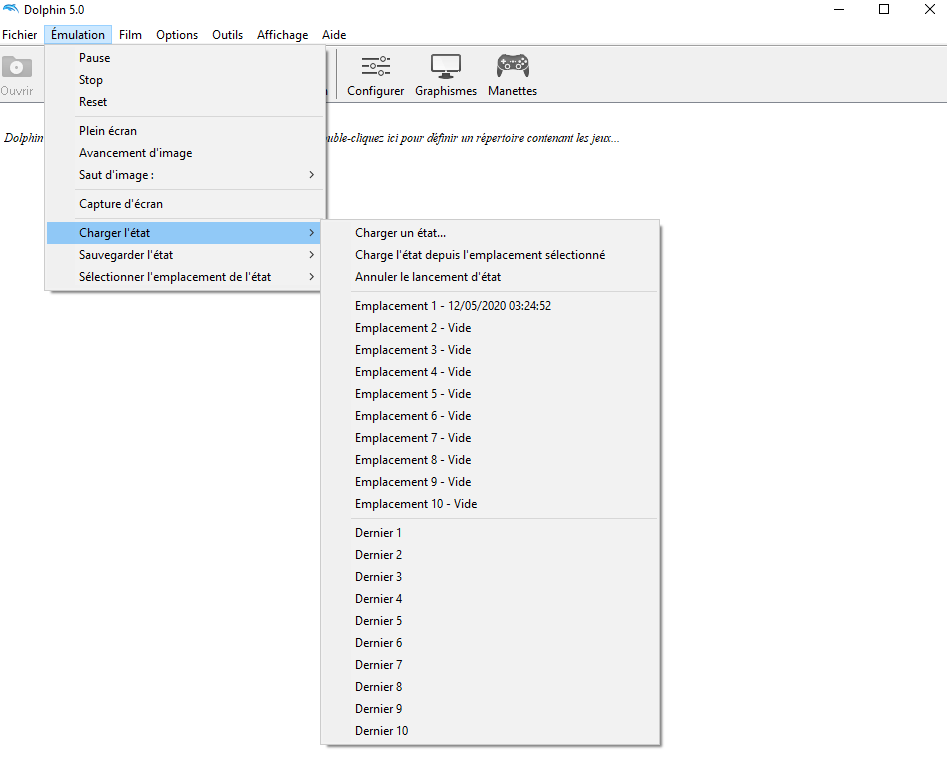Screen dimensions: 948x762
Task: Load Emplacement 6 - Vide
Action: coord(490,415)
